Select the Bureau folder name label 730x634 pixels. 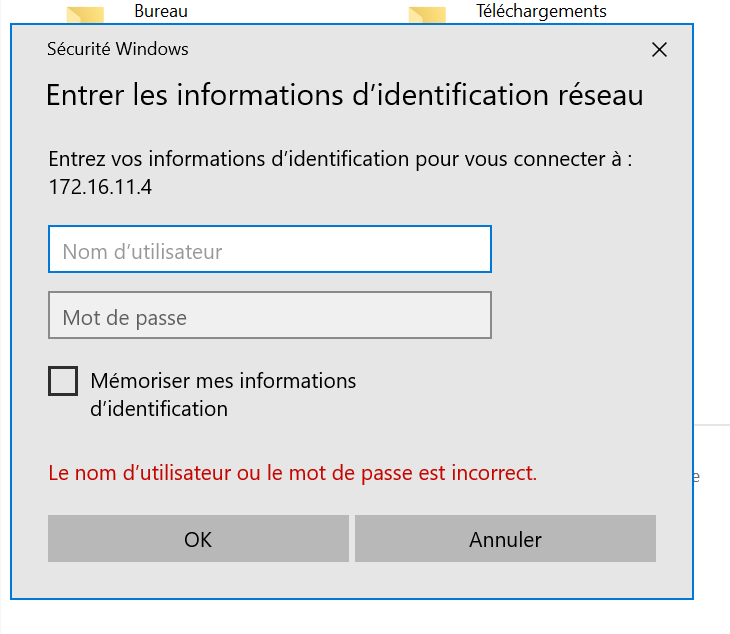point(161,11)
